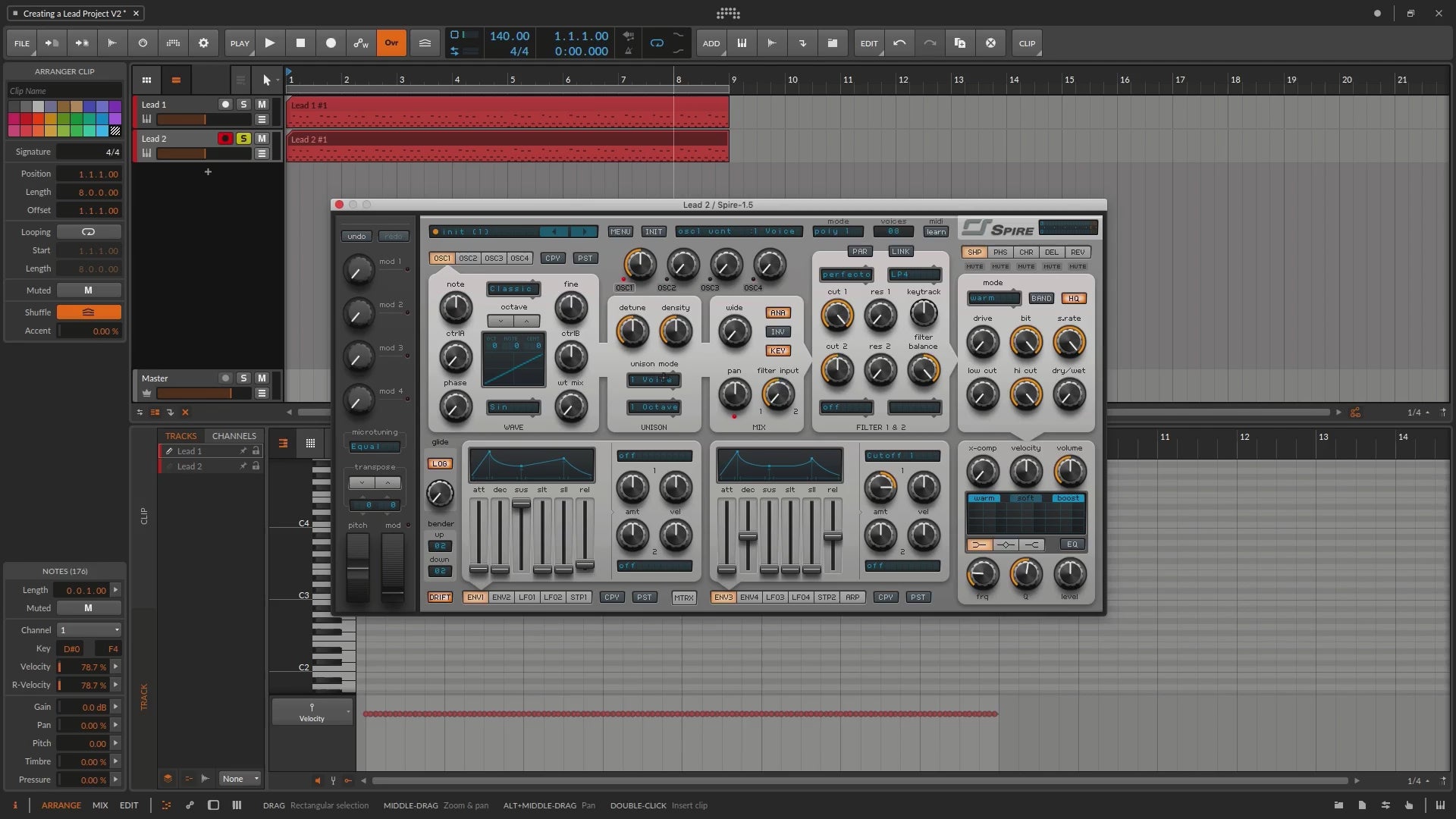The width and height of the screenshot is (1456, 819).
Task: Mute the Lead 1 track
Action: point(262,105)
